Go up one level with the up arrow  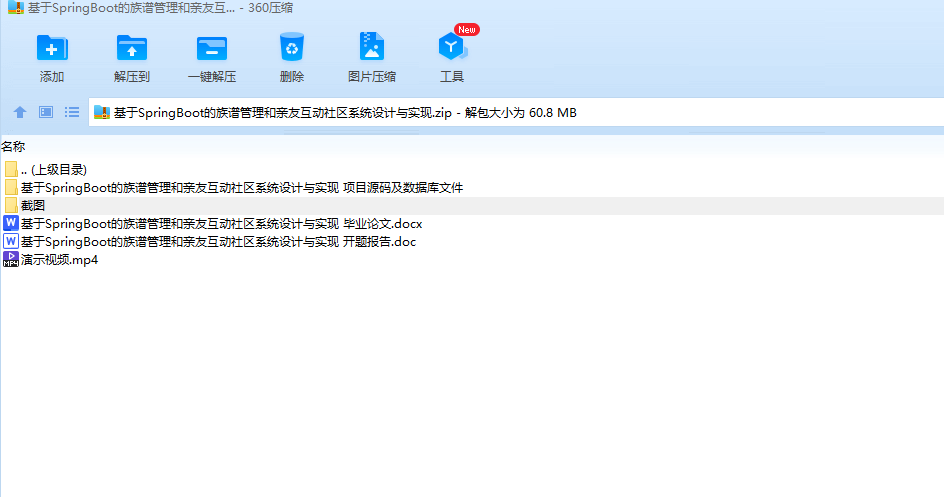(20, 112)
